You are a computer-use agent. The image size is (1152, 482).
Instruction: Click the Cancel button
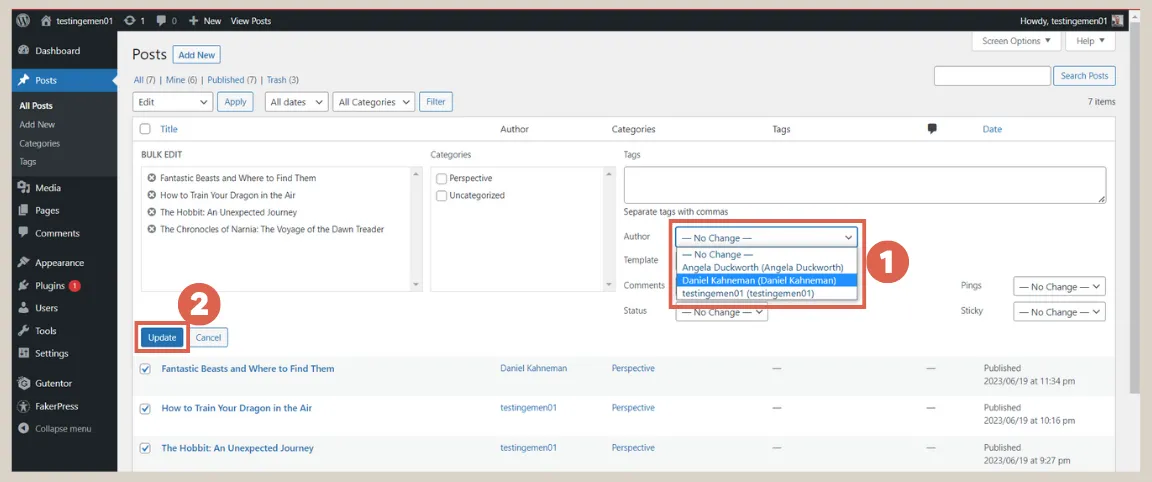tap(209, 337)
